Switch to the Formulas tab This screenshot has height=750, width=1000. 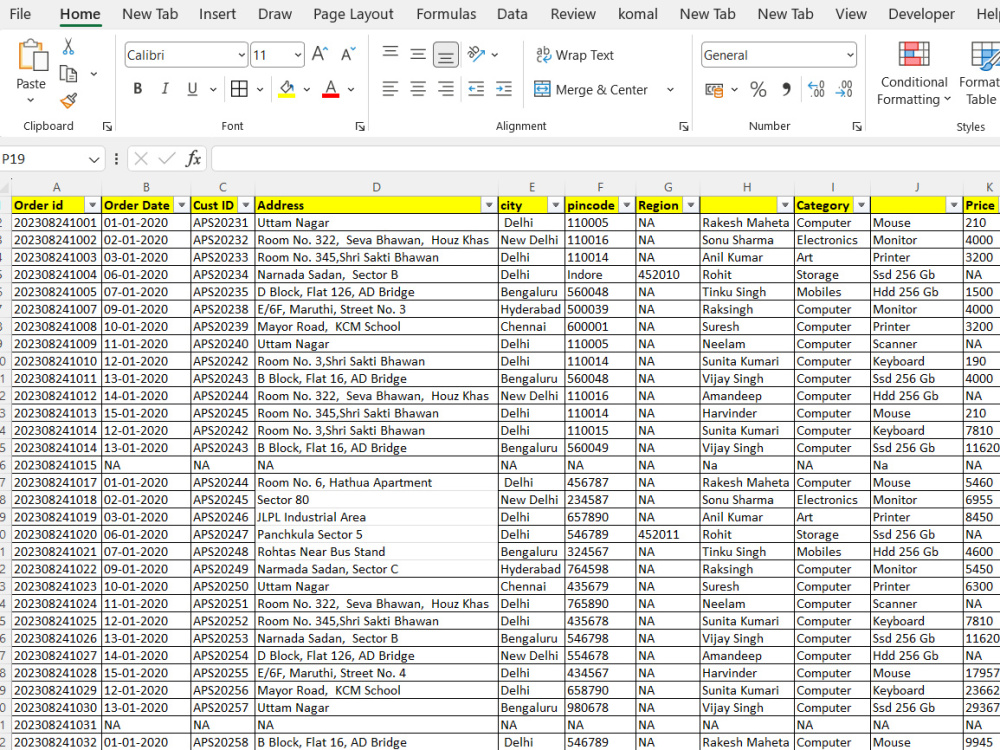[446, 14]
